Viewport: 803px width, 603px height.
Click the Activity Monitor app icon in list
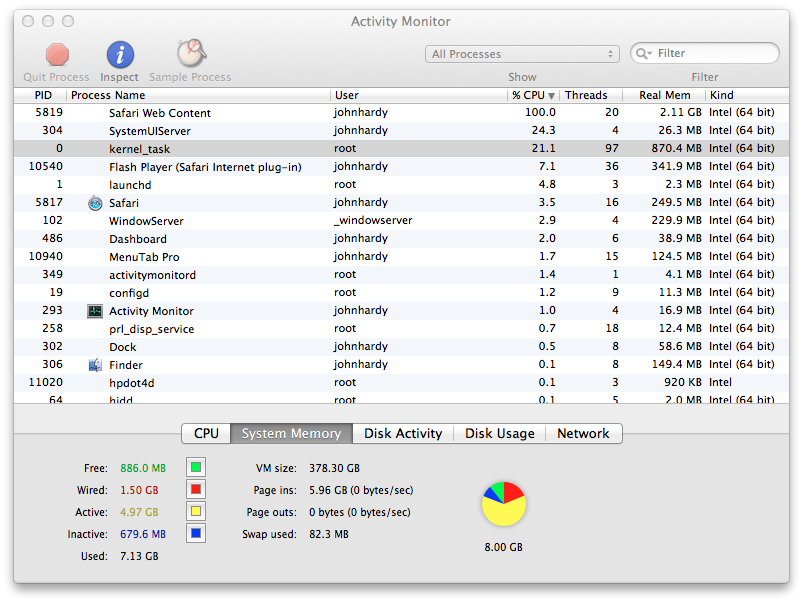tap(95, 311)
